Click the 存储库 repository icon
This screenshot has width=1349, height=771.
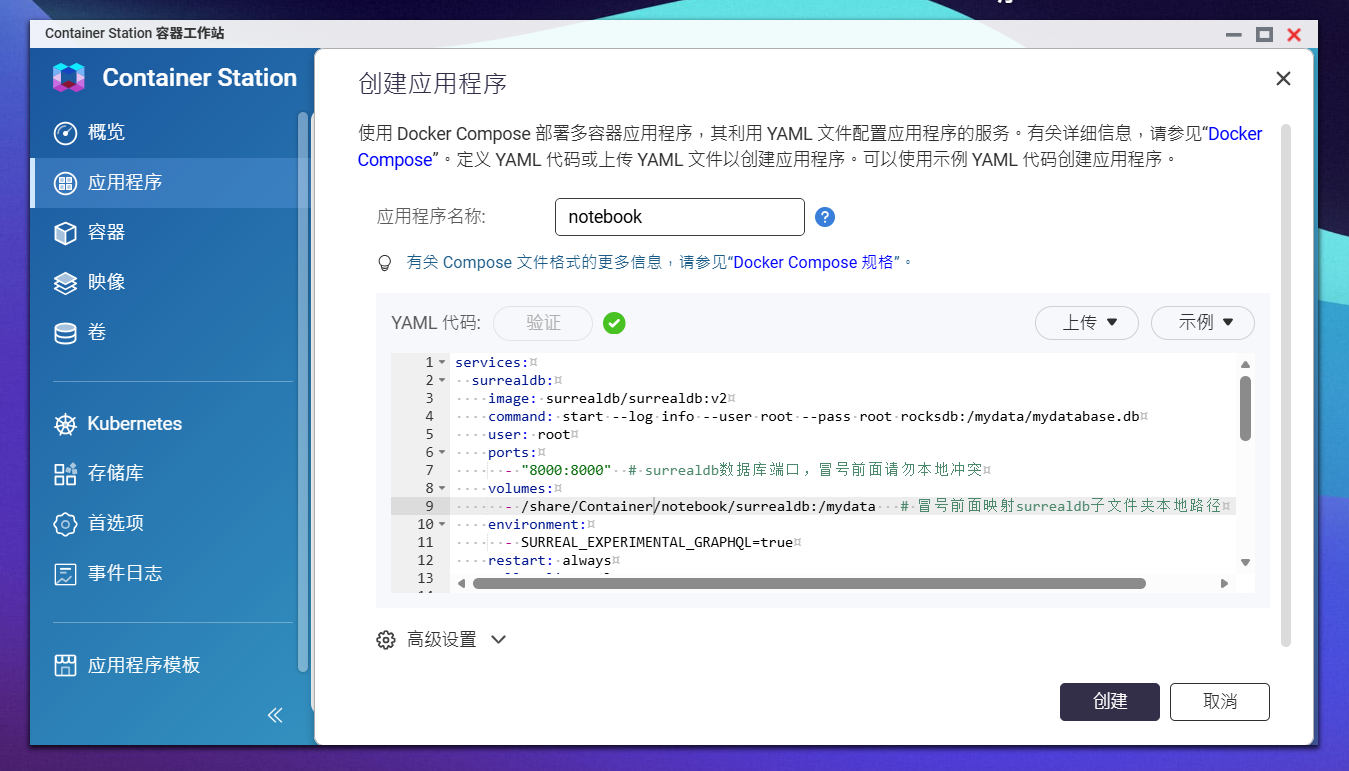[65, 474]
